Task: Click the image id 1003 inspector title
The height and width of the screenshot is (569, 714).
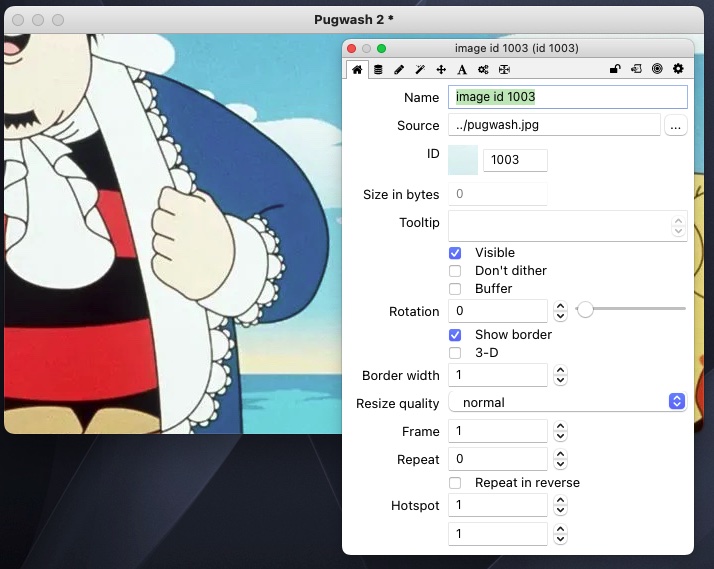Action: pyautogui.click(x=516, y=48)
